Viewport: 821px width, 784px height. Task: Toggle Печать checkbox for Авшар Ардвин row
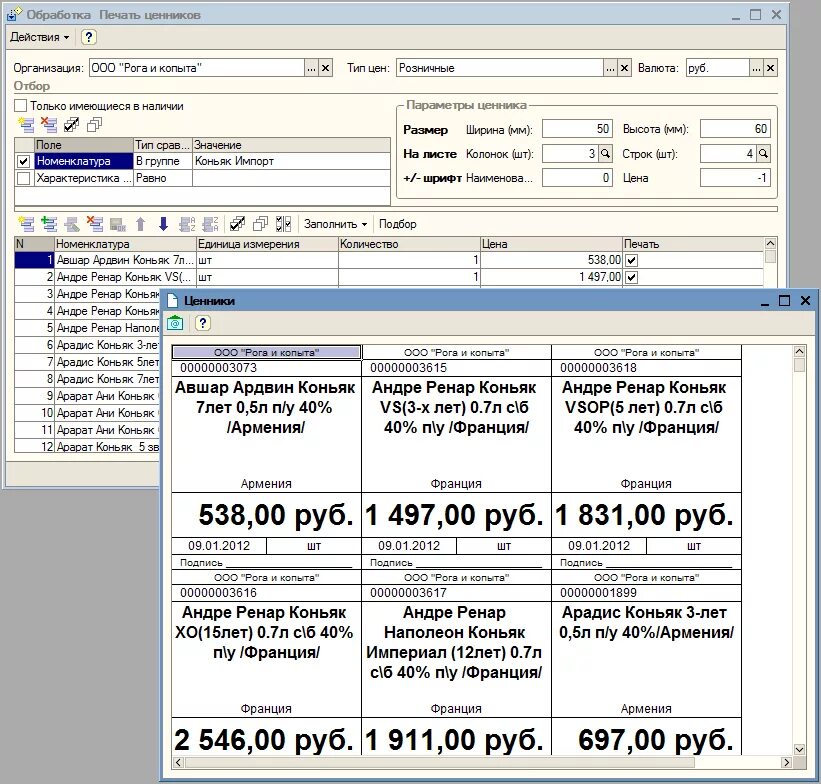632,260
